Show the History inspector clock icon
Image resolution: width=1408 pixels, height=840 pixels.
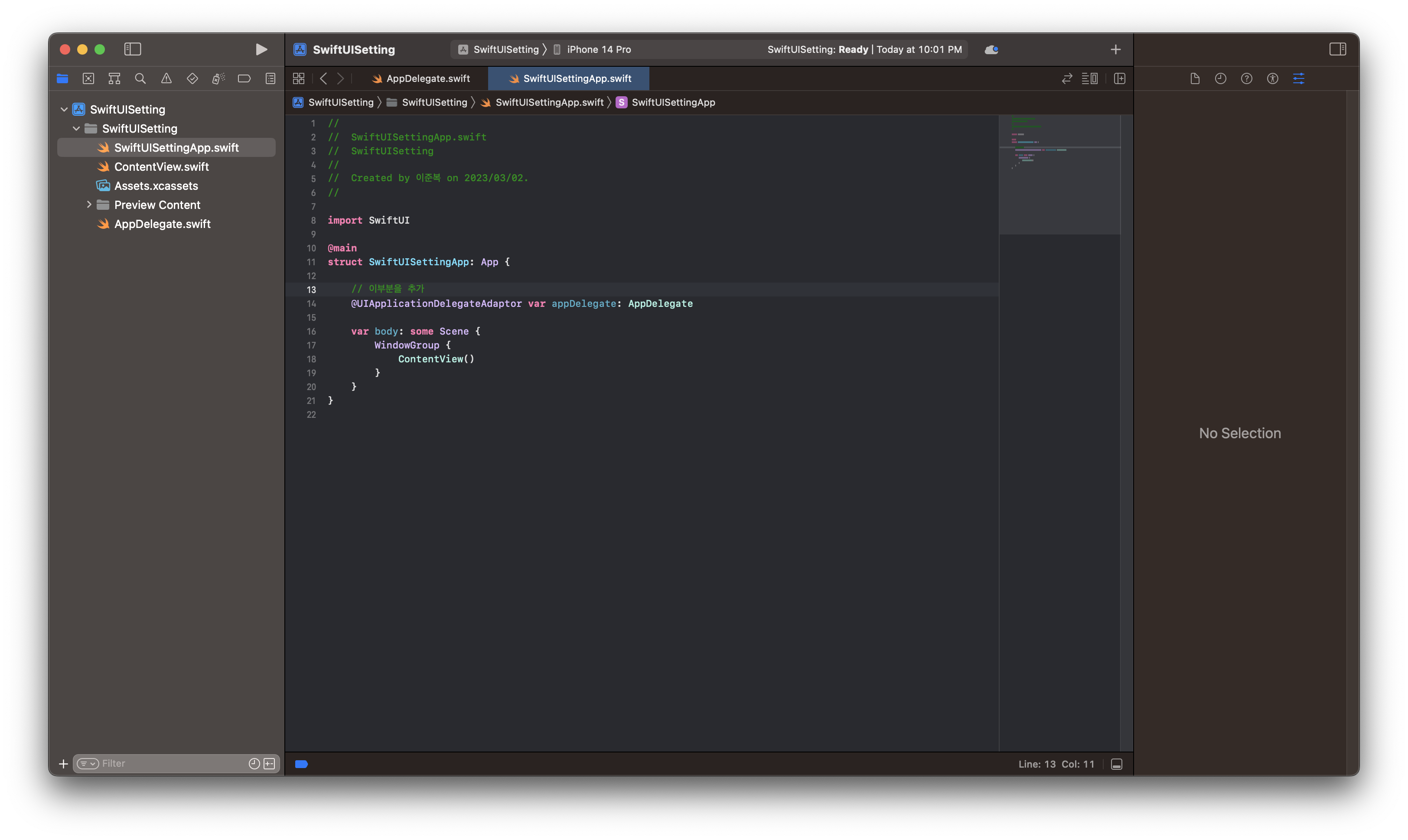pyautogui.click(x=1221, y=79)
